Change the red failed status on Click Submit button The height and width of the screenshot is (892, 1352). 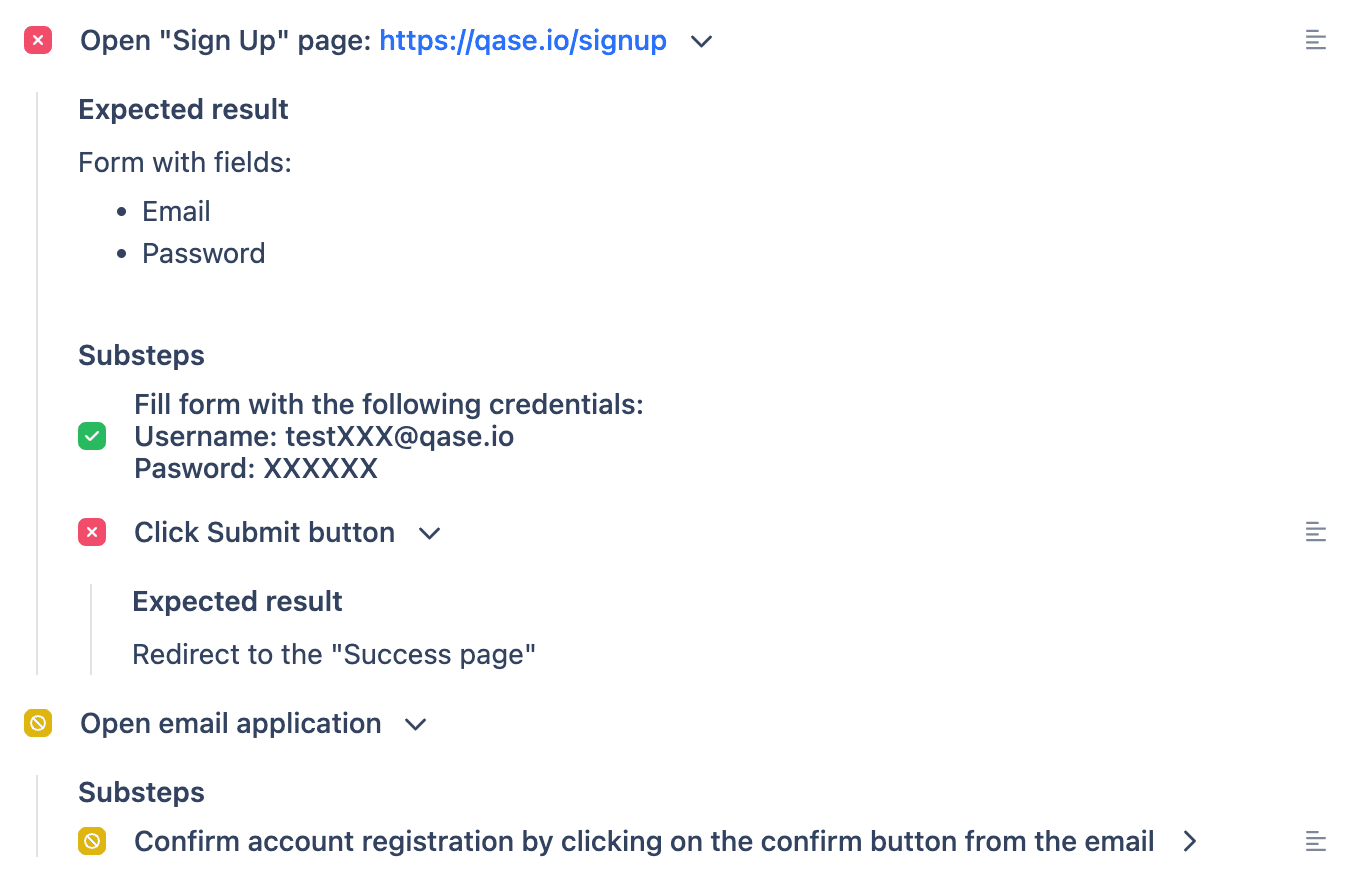[x=92, y=532]
